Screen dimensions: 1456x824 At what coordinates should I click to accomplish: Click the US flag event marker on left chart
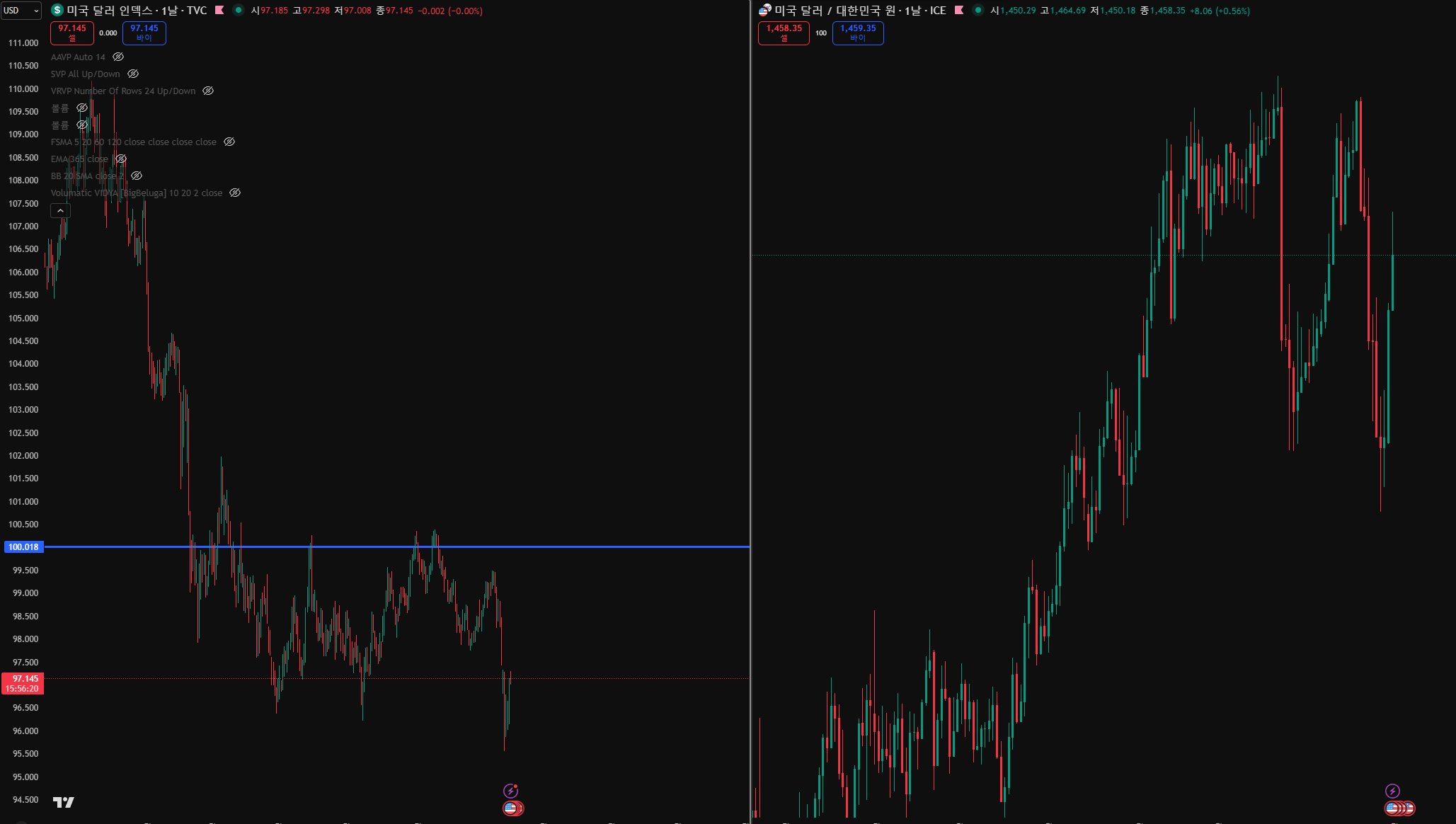pos(510,808)
